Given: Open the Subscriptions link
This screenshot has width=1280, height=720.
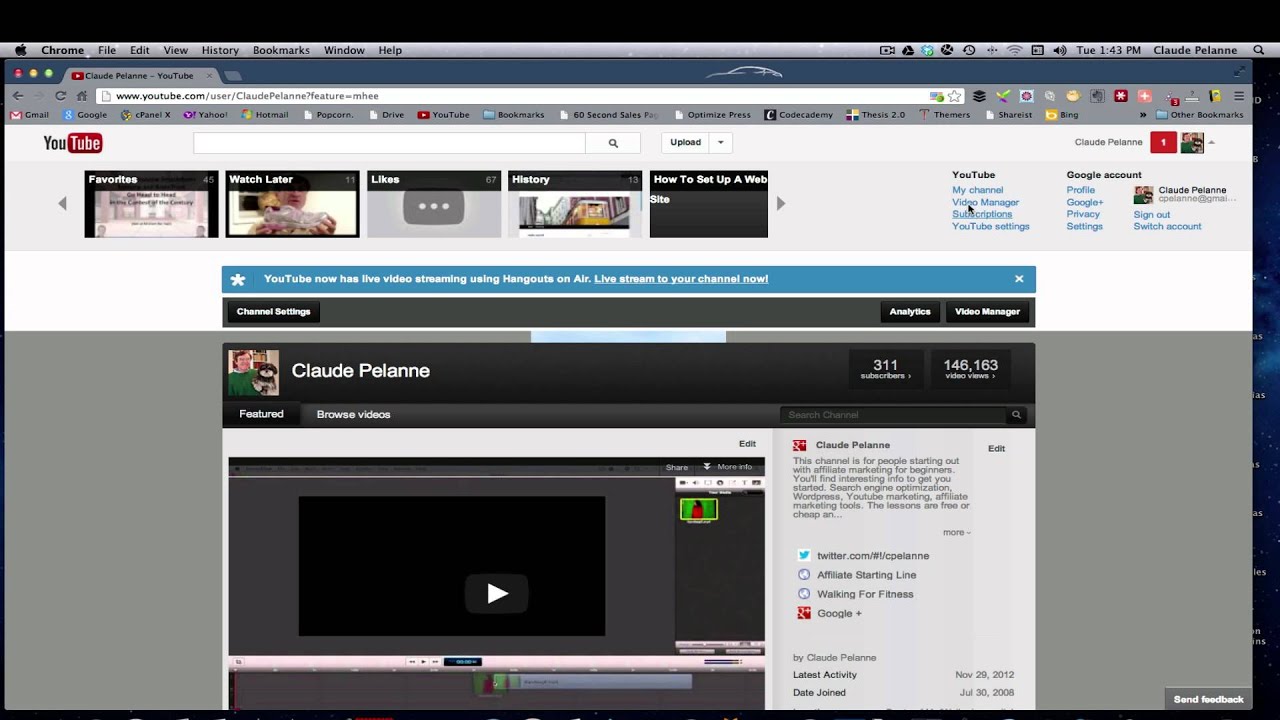Looking at the screenshot, I should [982, 214].
